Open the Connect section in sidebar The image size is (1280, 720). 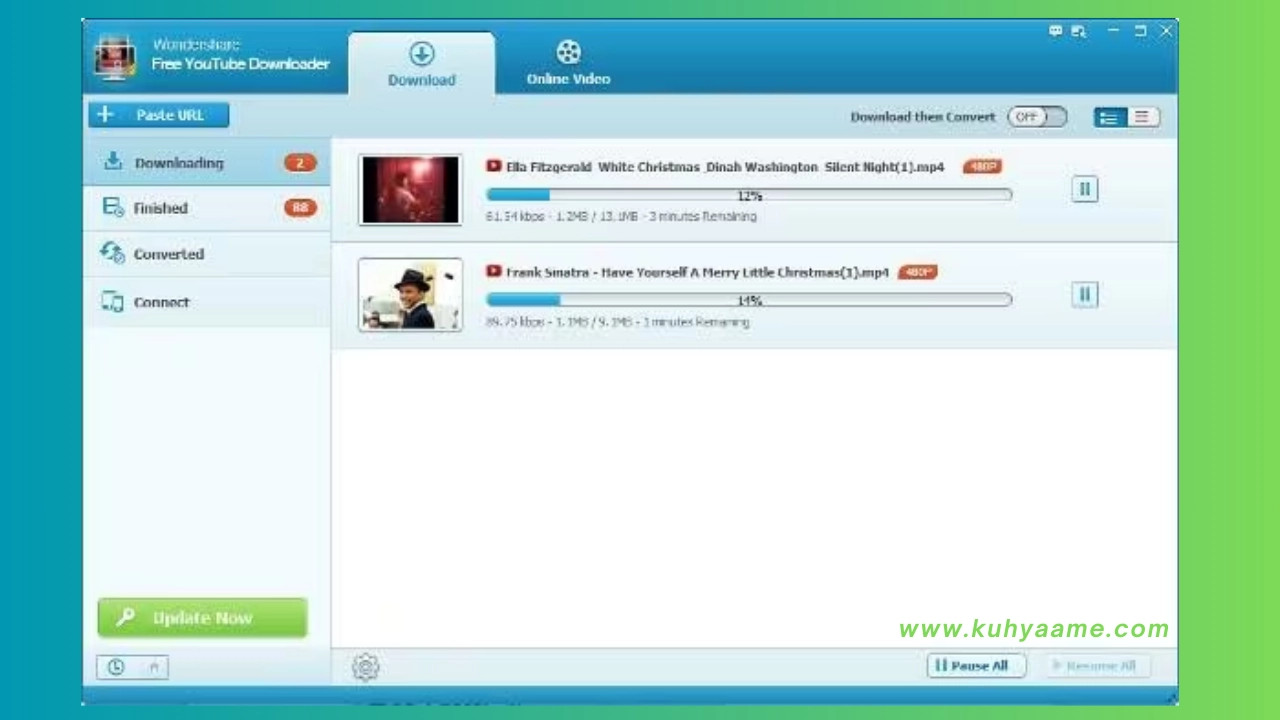206,302
